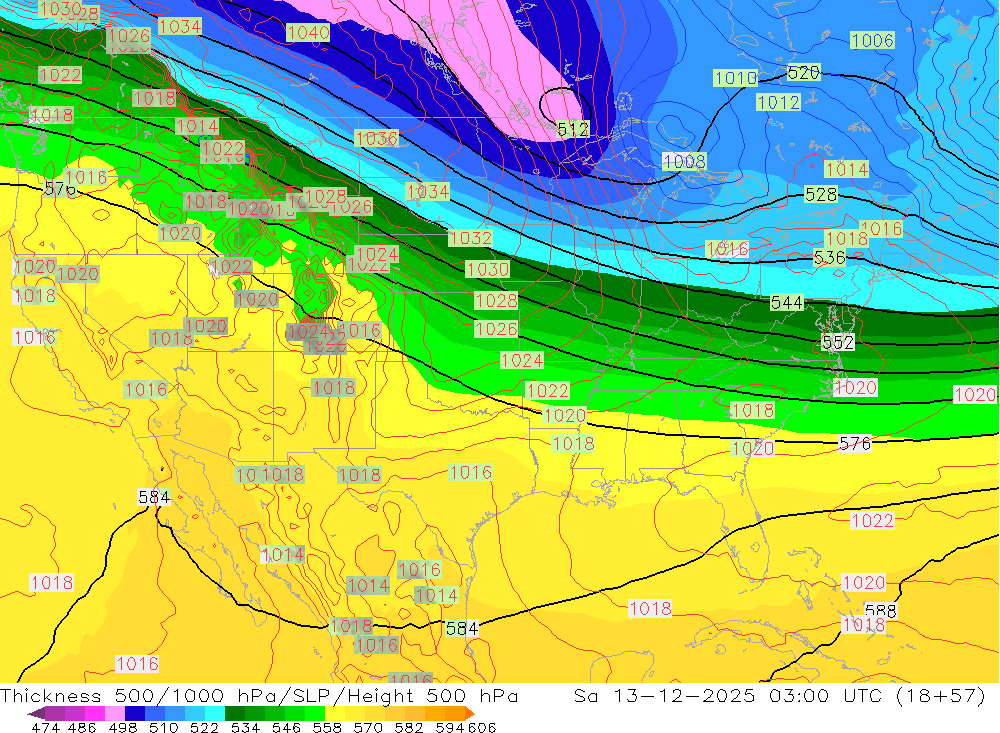Click the legend value '534'
This screenshot has width=1000, height=733.
click(245, 727)
